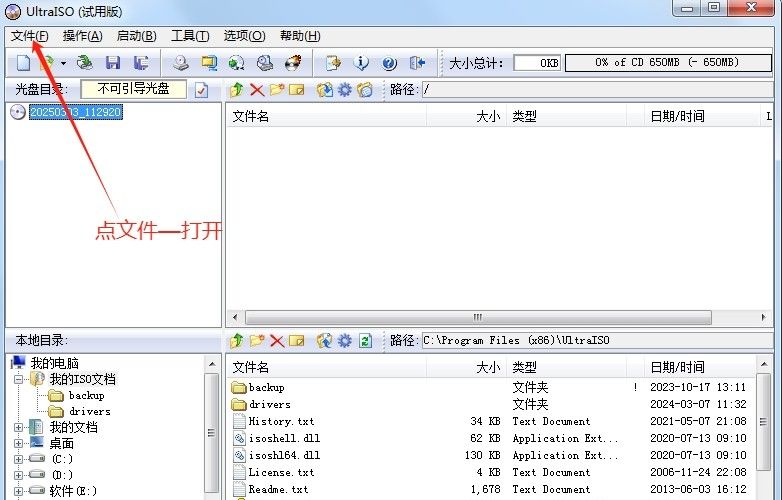This screenshot has height=500, width=782.
Task: Sort disc image list by 文件名 column
Action: click(x=327, y=117)
